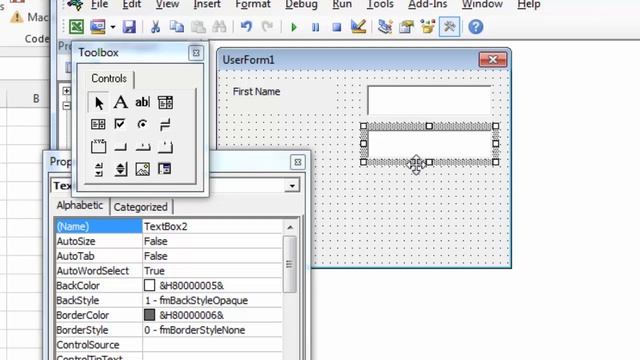Expand the project tree plus node
The width and height of the screenshot is (640, 360).
point(67,91)
